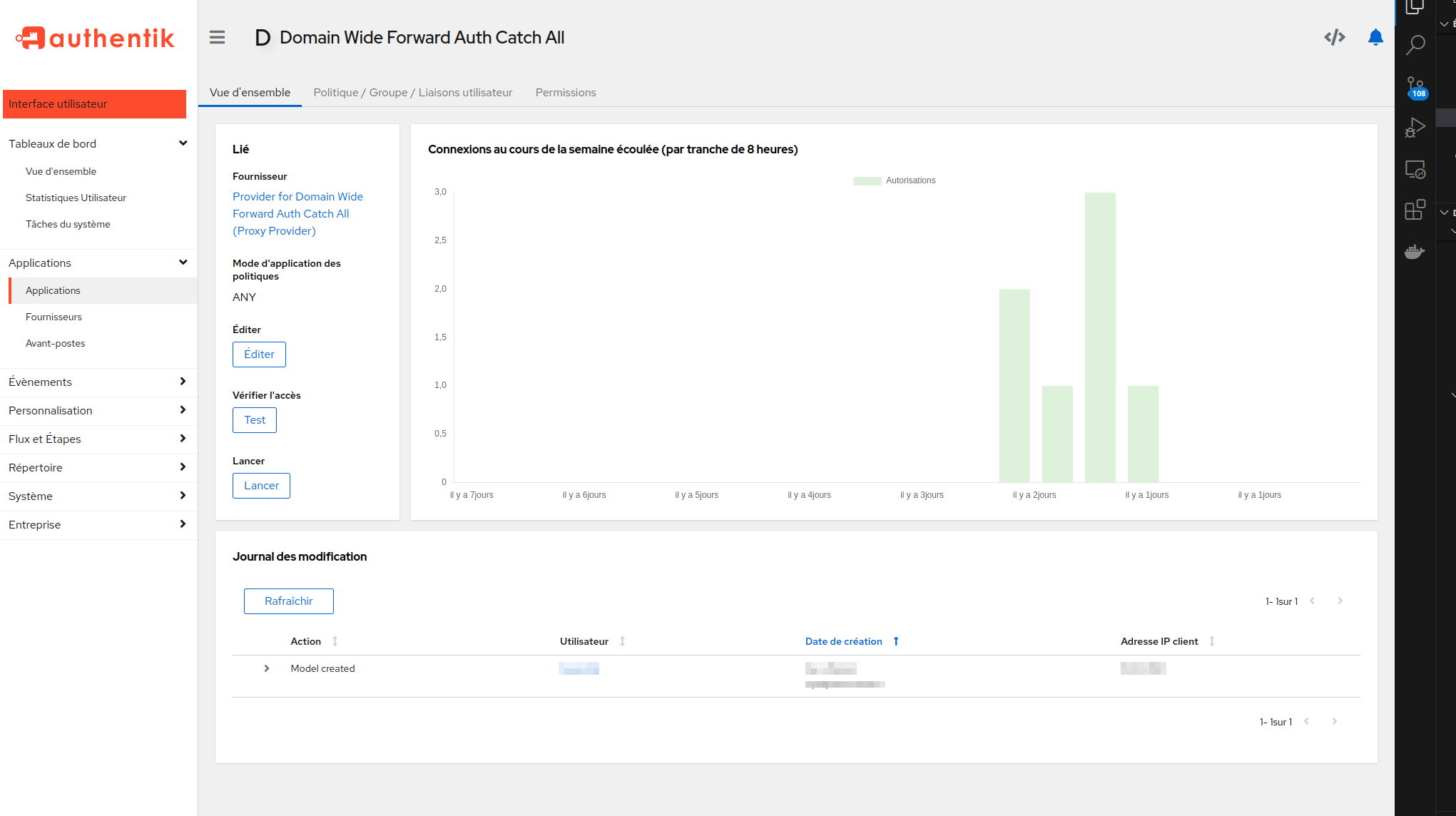This screenshot has width=1456, height=816.
Task: Open Politique / Groupe / Liaisons utilisateur tab
Action: point(413,92)
